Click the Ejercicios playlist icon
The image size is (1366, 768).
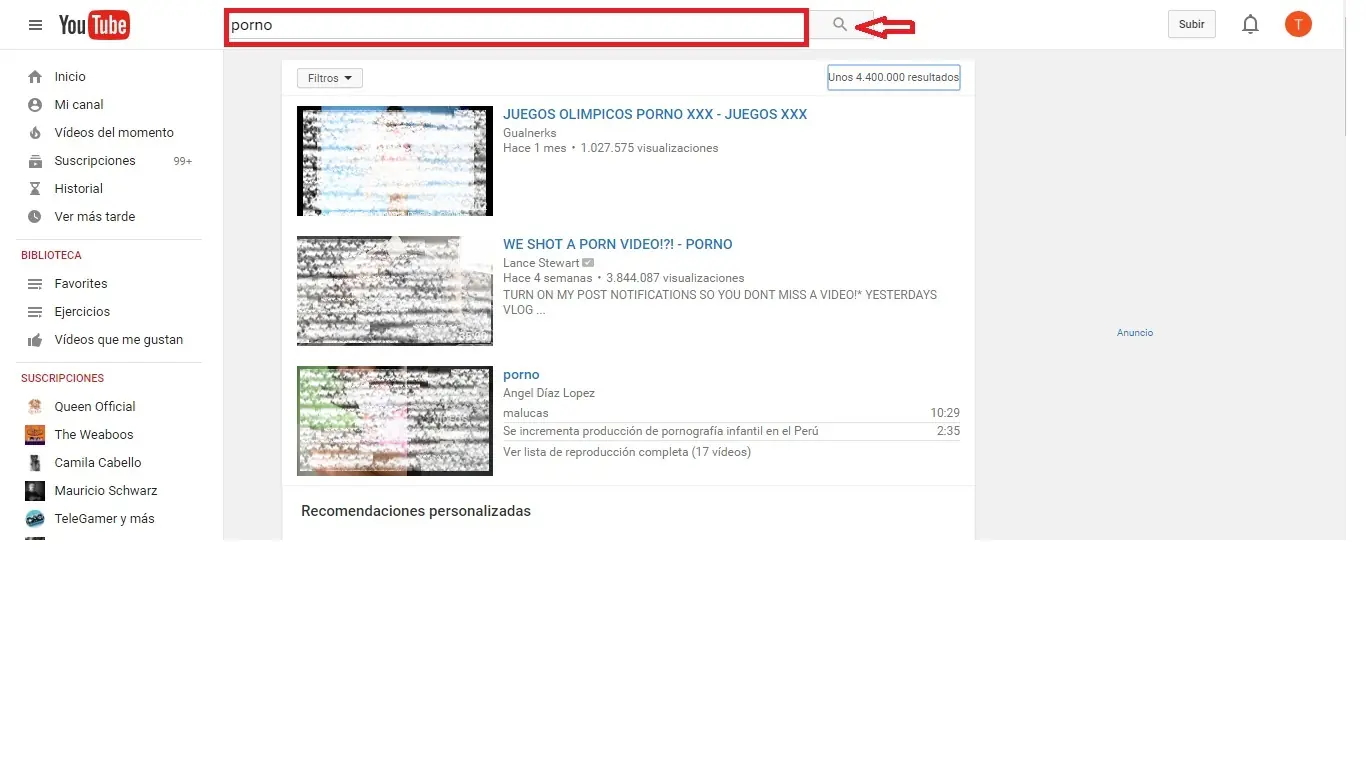(x=35, y=312)
